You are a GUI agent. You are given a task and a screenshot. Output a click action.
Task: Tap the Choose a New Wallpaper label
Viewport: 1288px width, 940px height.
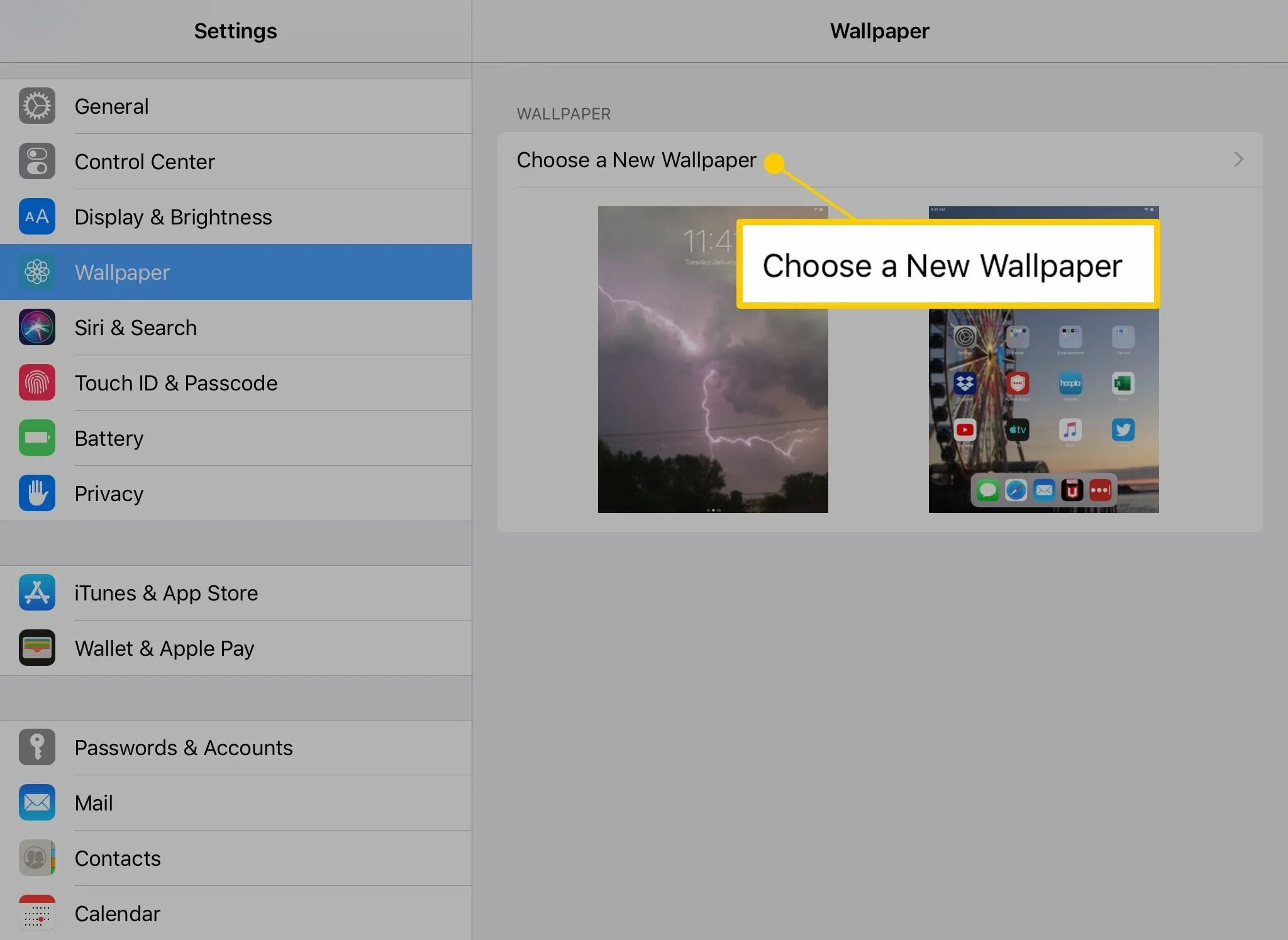[x=636, y=160]
